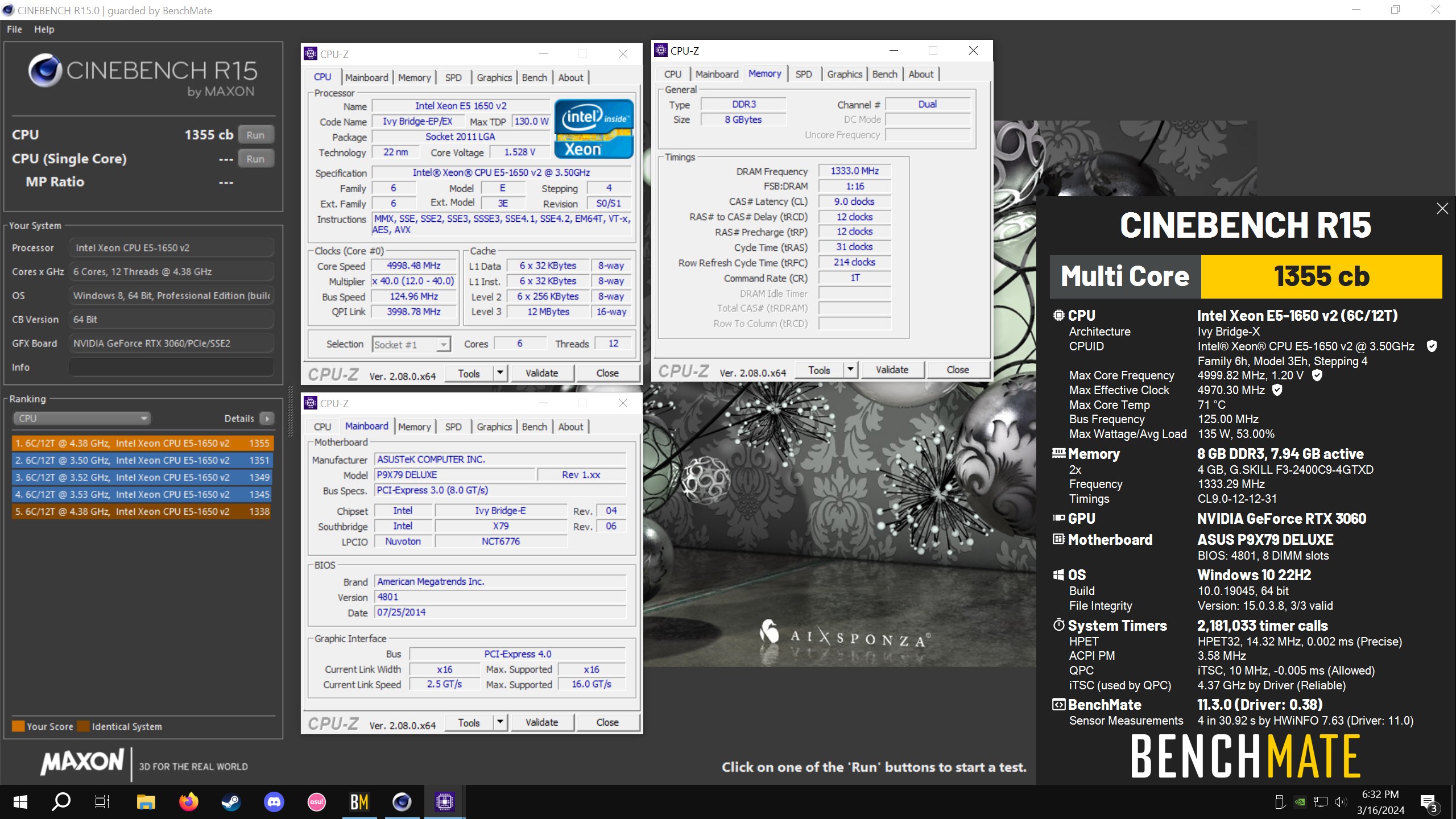Open network status tray icon

point(1321,802)
